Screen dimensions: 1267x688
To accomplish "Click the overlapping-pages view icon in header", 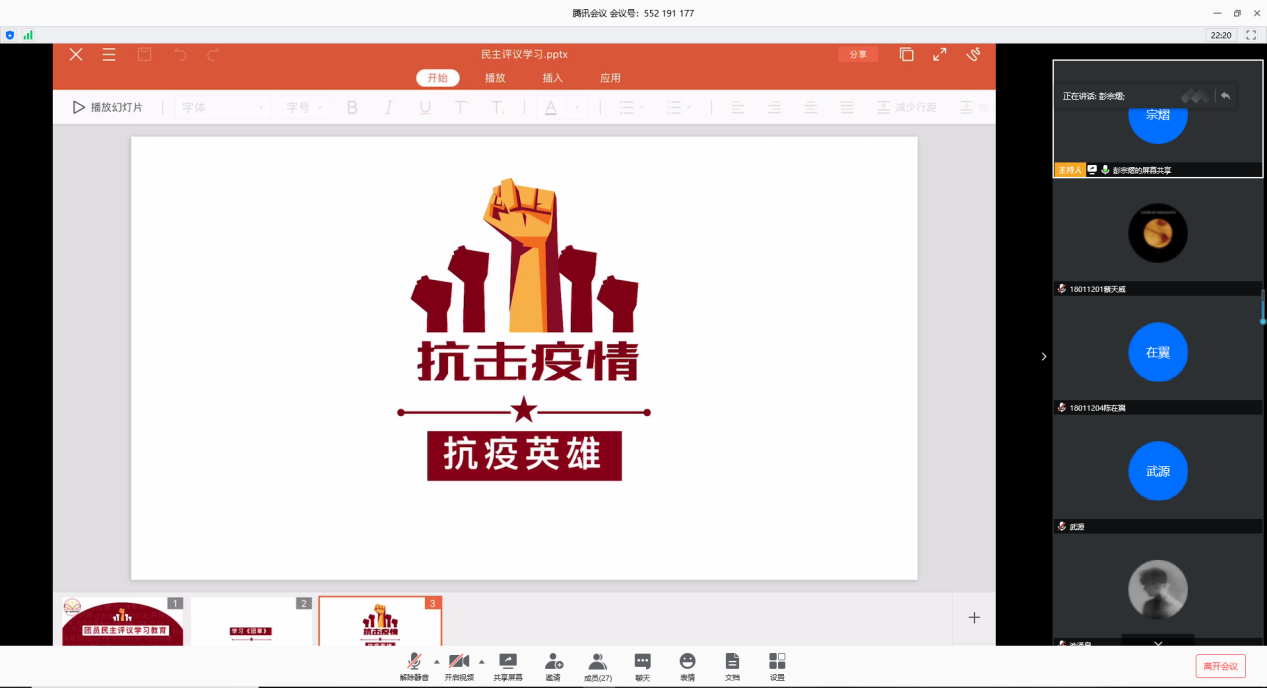I will coord(906,54).
